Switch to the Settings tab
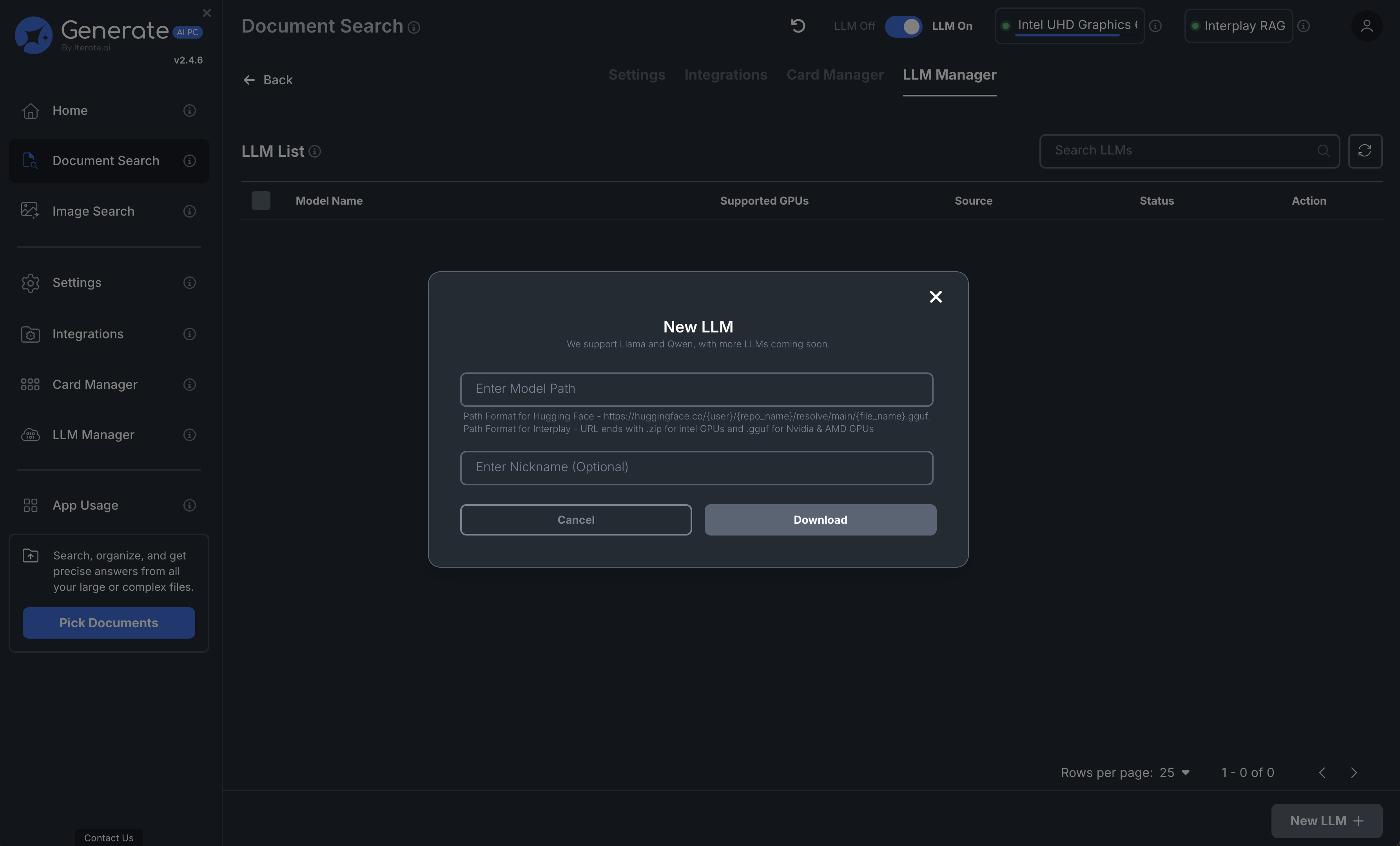This screenshot has height=846, width=1400. tap(637, 75)
